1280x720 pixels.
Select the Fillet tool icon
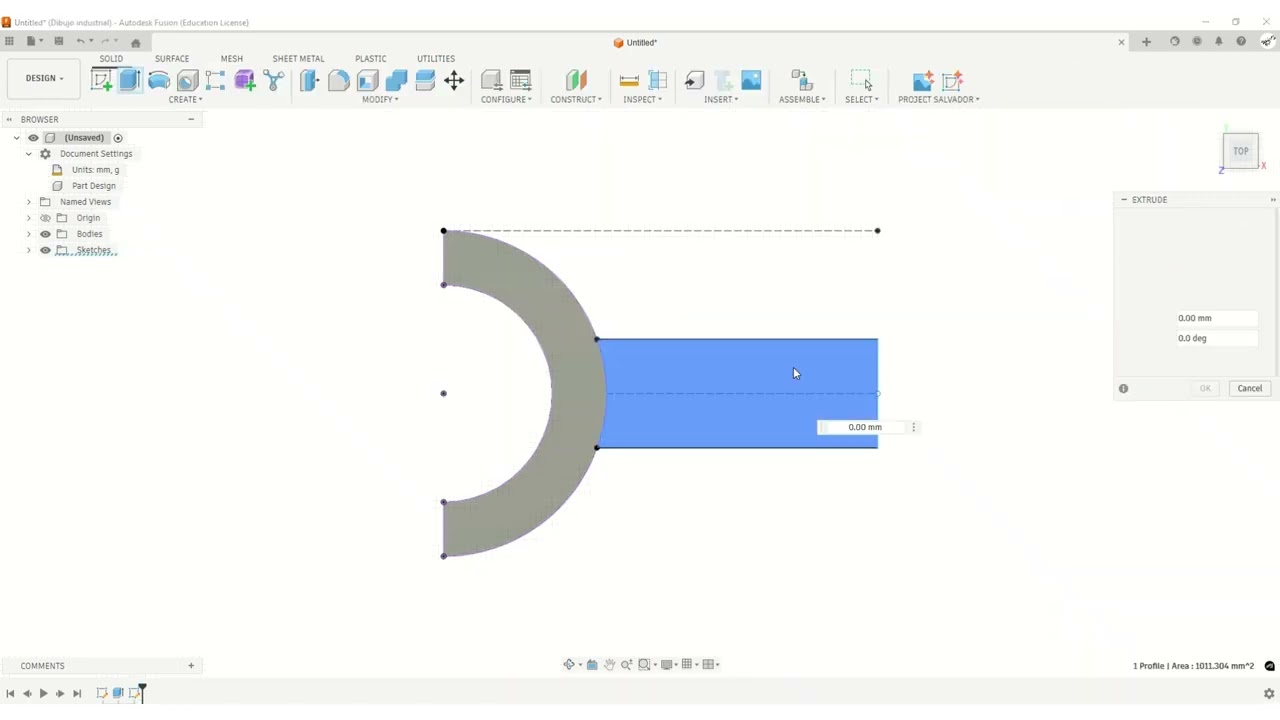click(x=338, y=81)
